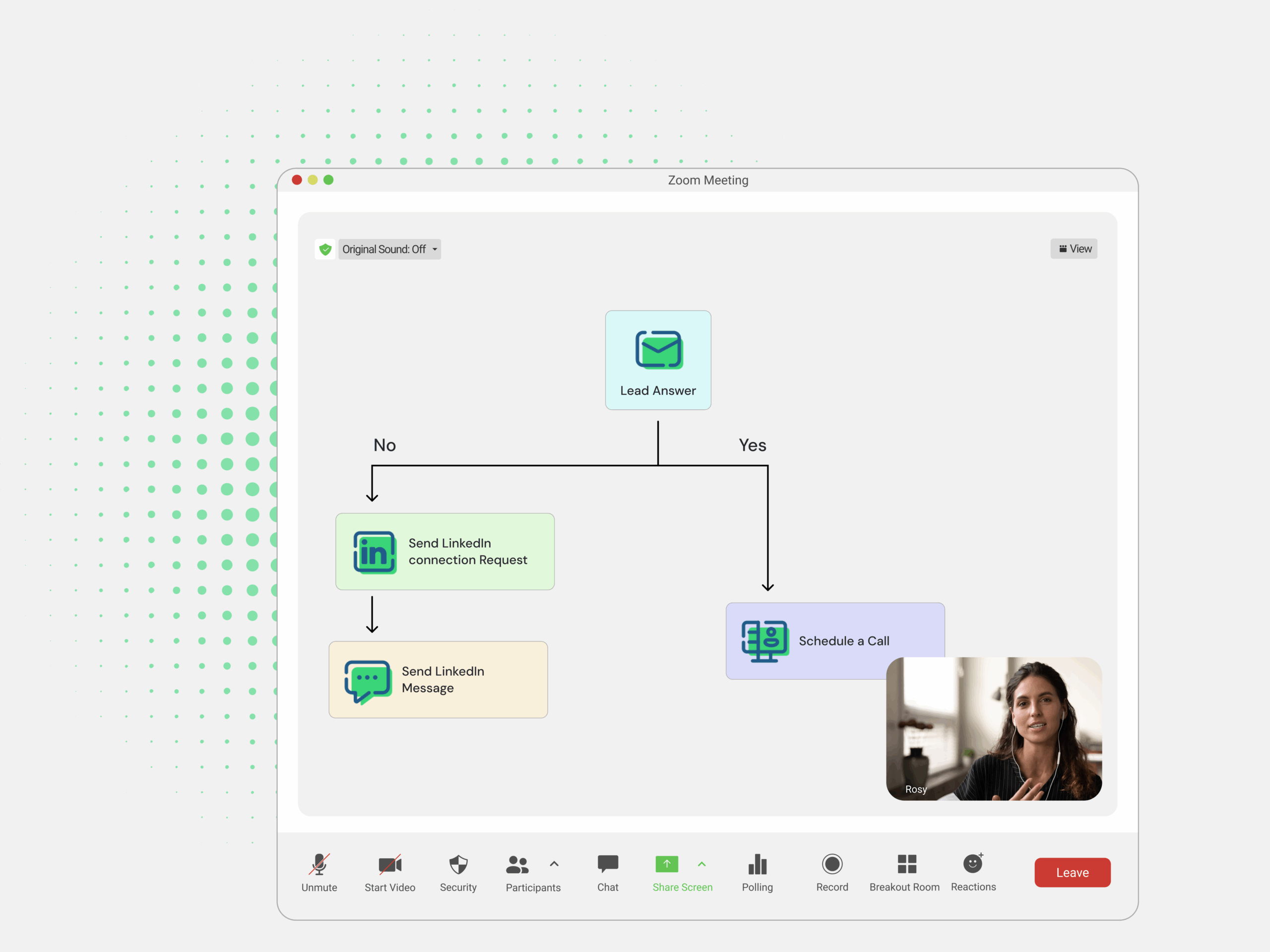Open the Chat bubble icon
The height and width of the screenshot is (952, 1270).
click(607, 864)
